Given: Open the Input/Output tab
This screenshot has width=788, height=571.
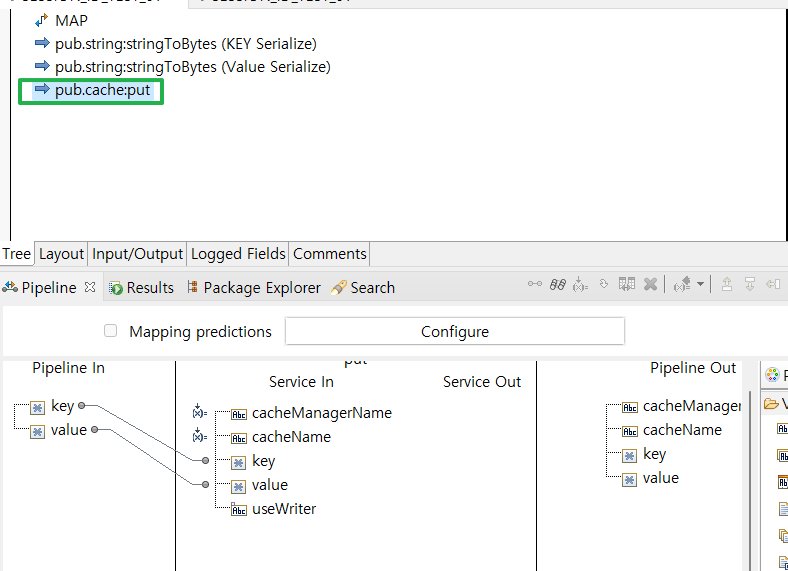Looking at the screenshot, I should coord(138,254).
